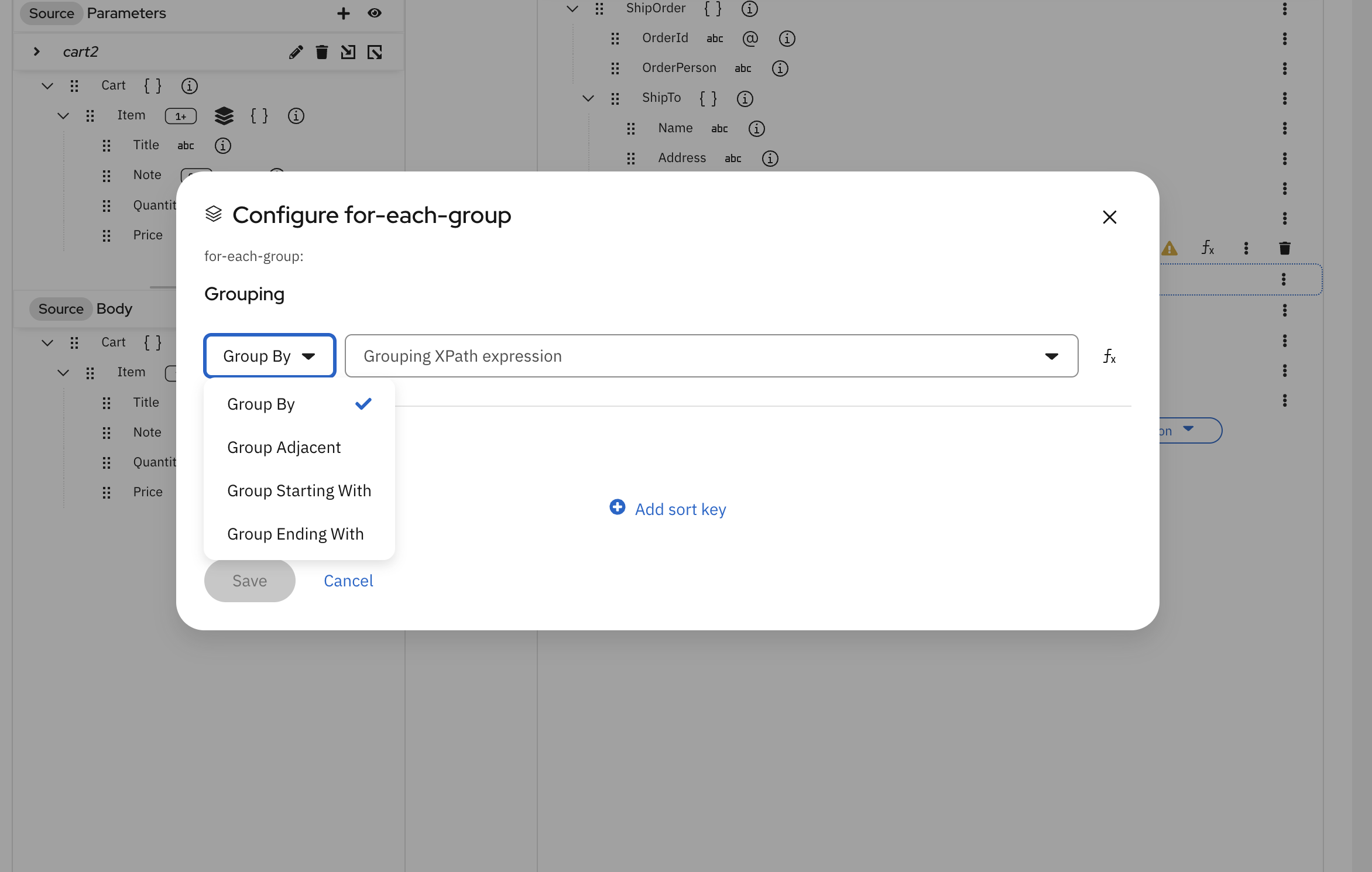This screenshot has width=1372, height=872.
Task: Collapse the ShipTo target node
Action: pyautogui.click(x=588, y=98)
